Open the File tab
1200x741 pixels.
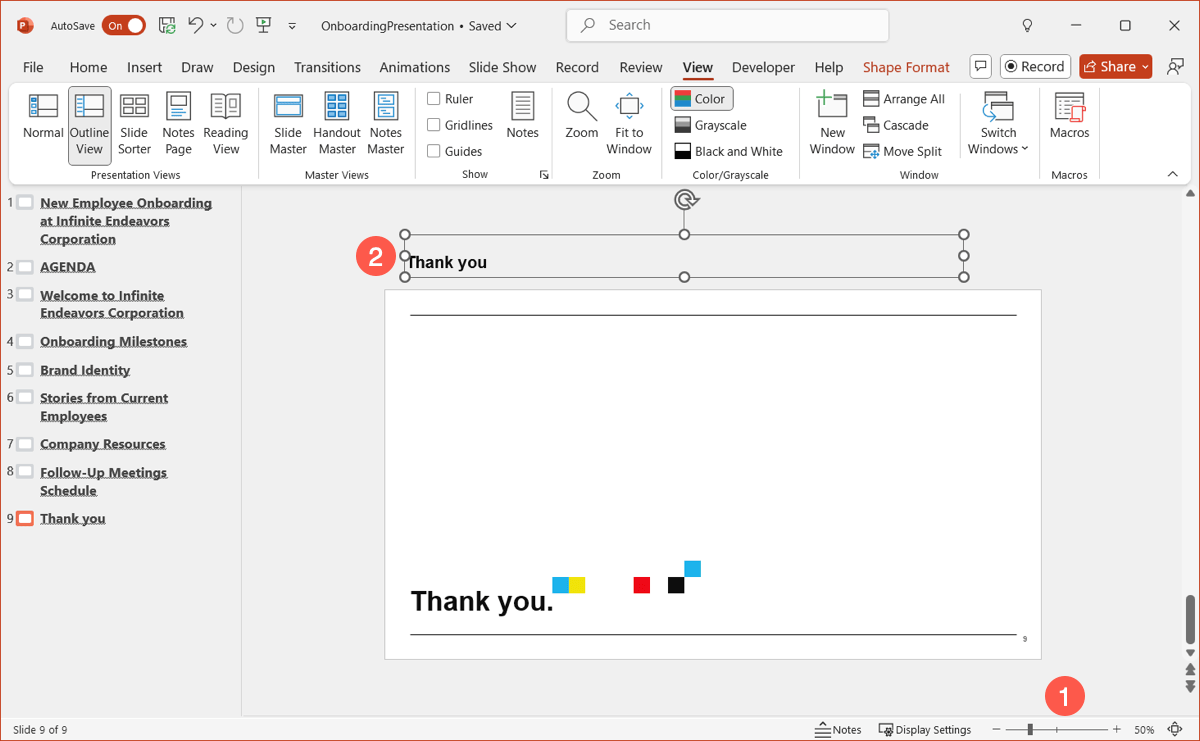coord(33,67)
